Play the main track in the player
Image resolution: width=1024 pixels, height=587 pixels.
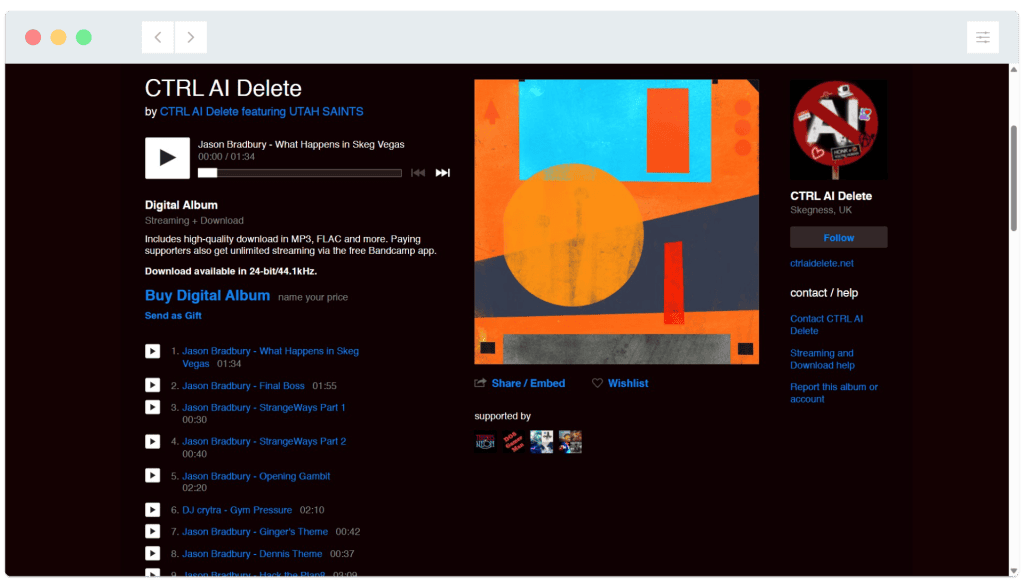tap(167, 157)
